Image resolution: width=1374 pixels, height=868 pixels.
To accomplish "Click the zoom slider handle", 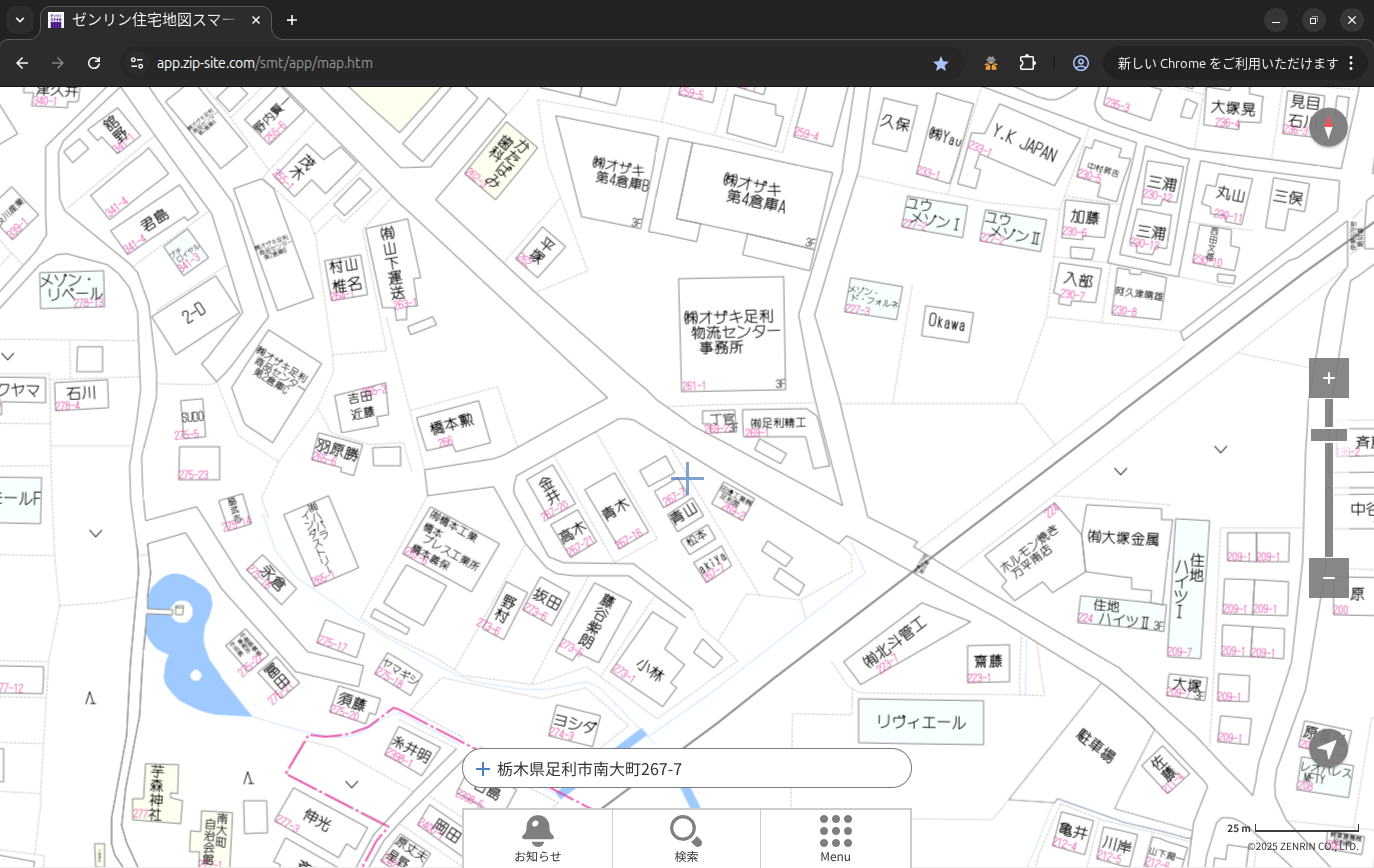I will (1329, 435).
